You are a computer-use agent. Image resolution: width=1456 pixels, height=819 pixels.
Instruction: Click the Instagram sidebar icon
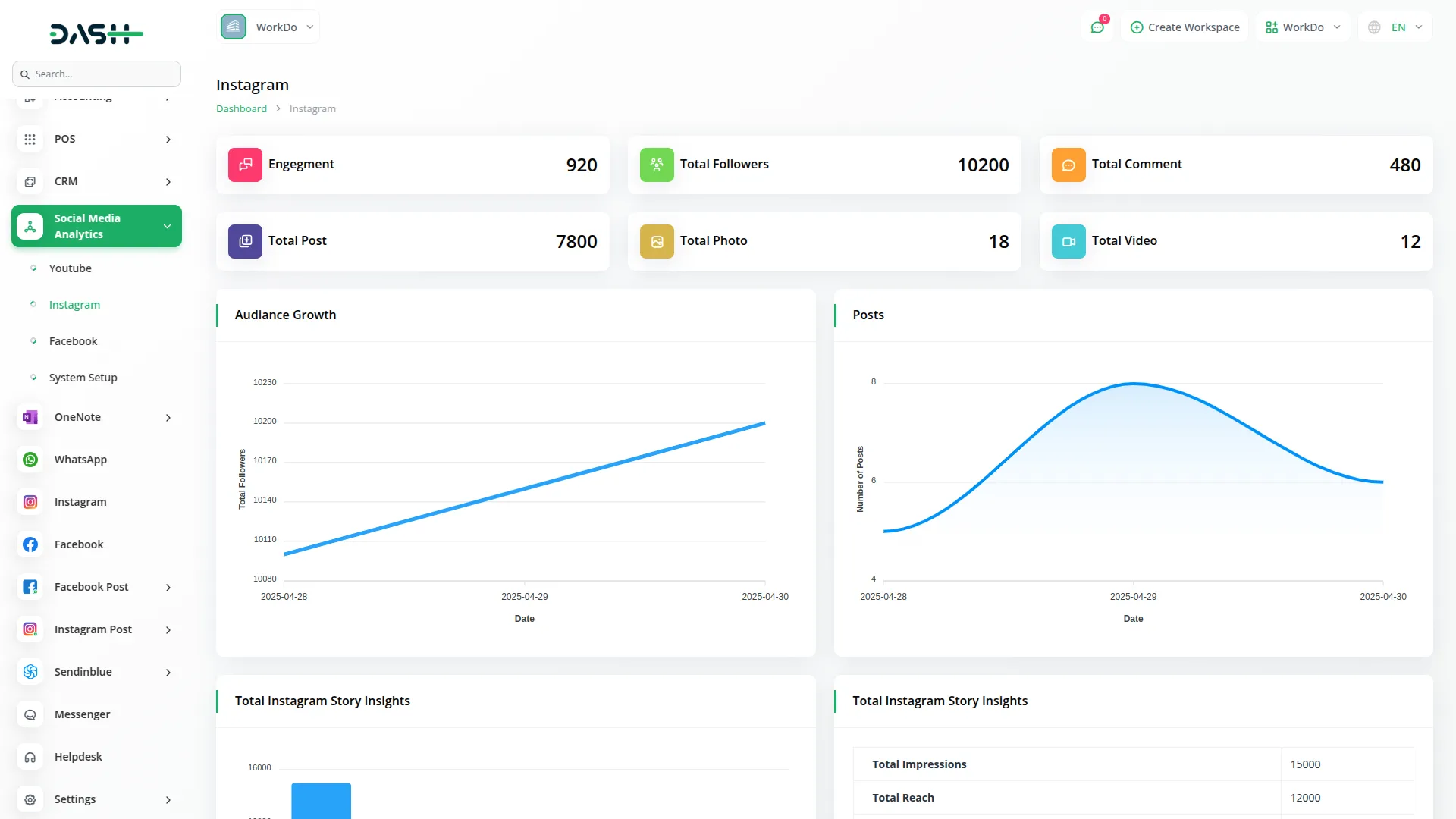point(30,501)
